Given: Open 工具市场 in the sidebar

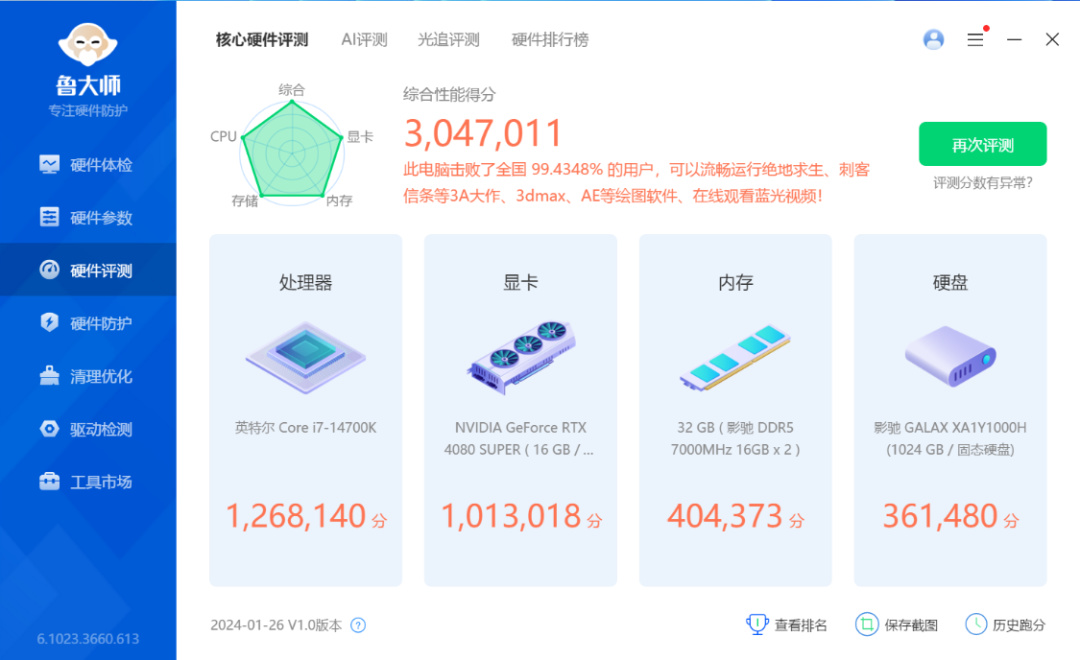Looking at the screenshot, I should [87, 482].
